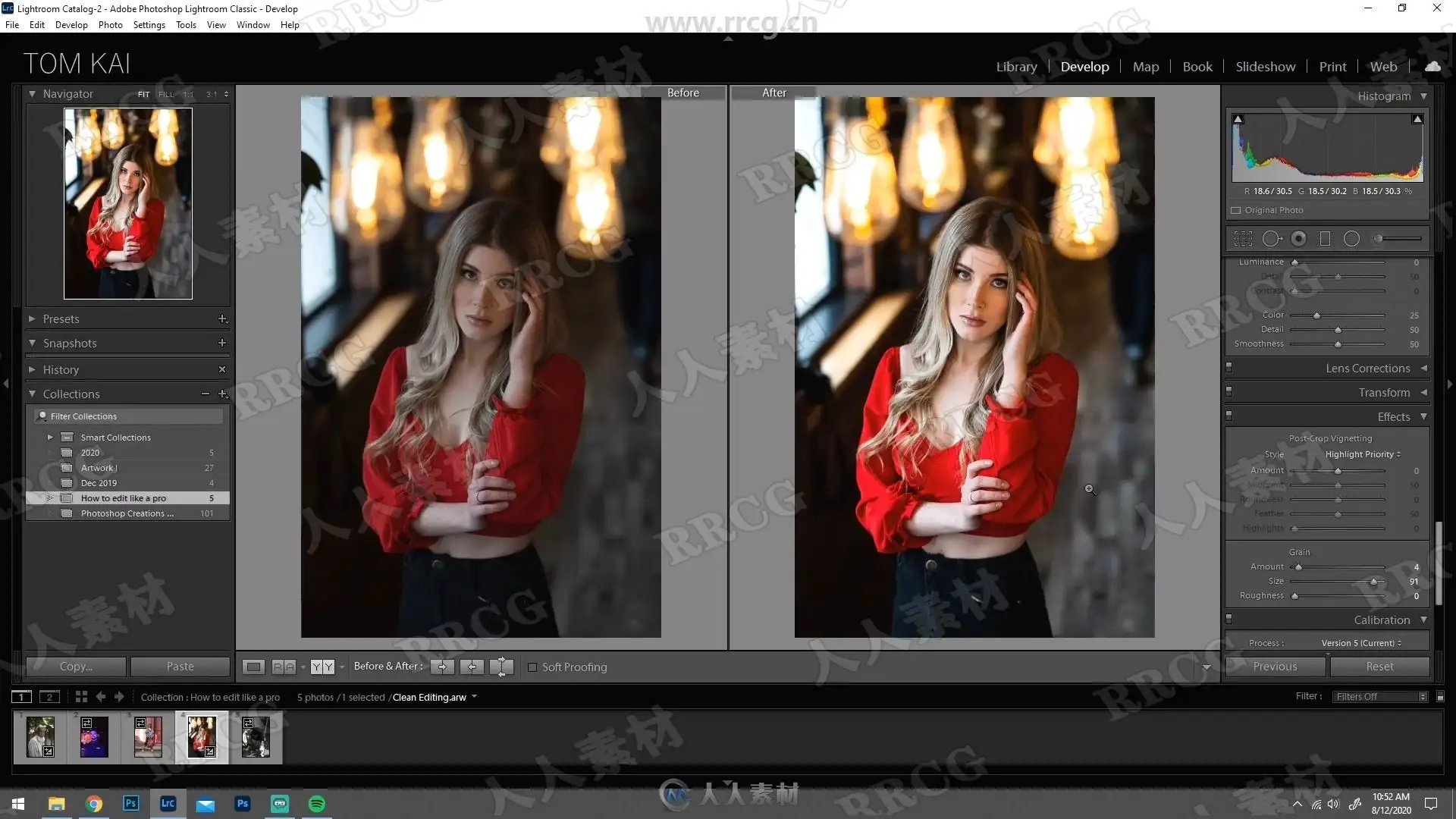
Task: Select the Radial Filter tool
Action: click(1351, 239)
